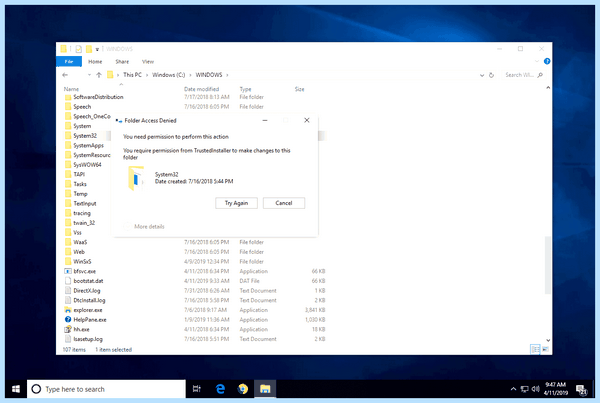The image size is (600, 403).
Task: Open File Explorer taskbar icon
Action: tap(265, 389)
